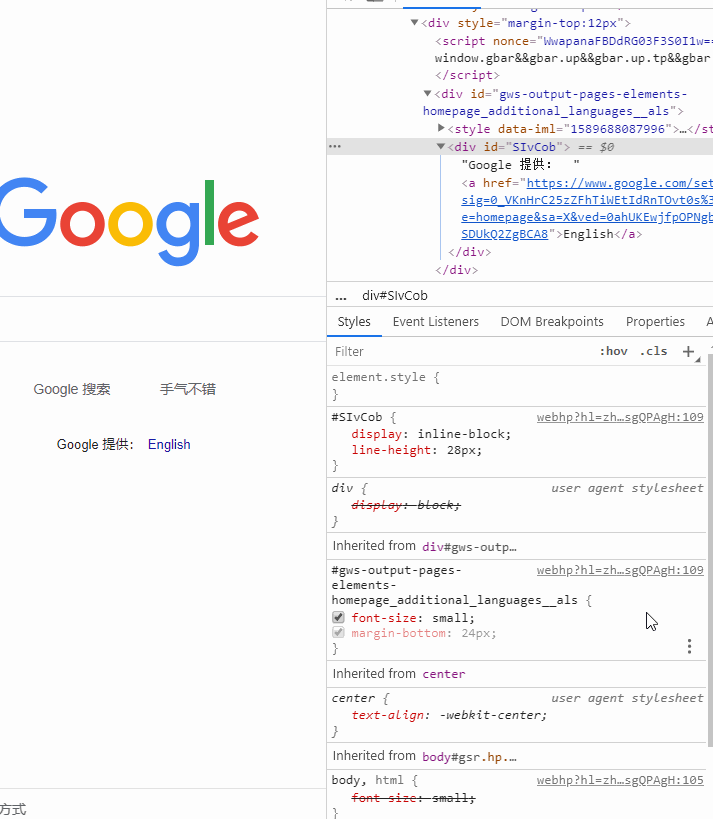The width and height of the screenshot is (713, 819).
Task: Click the struck-through font-size: small in body rule
Action: click(413, 798)
